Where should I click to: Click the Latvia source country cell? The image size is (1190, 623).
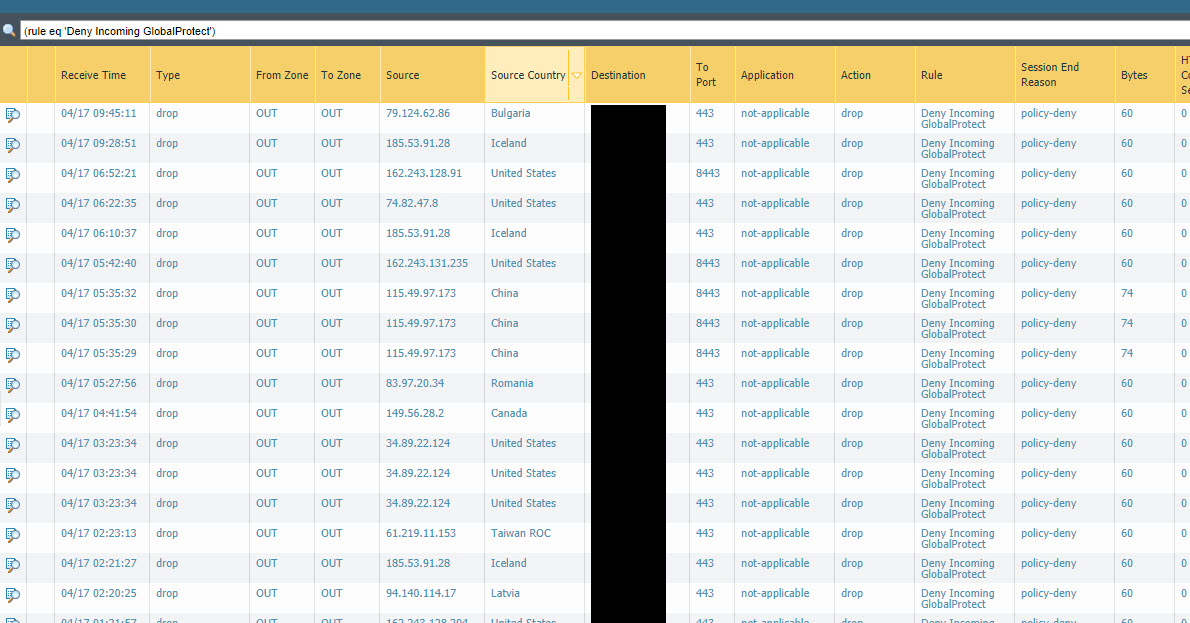(x=505, y=593)
